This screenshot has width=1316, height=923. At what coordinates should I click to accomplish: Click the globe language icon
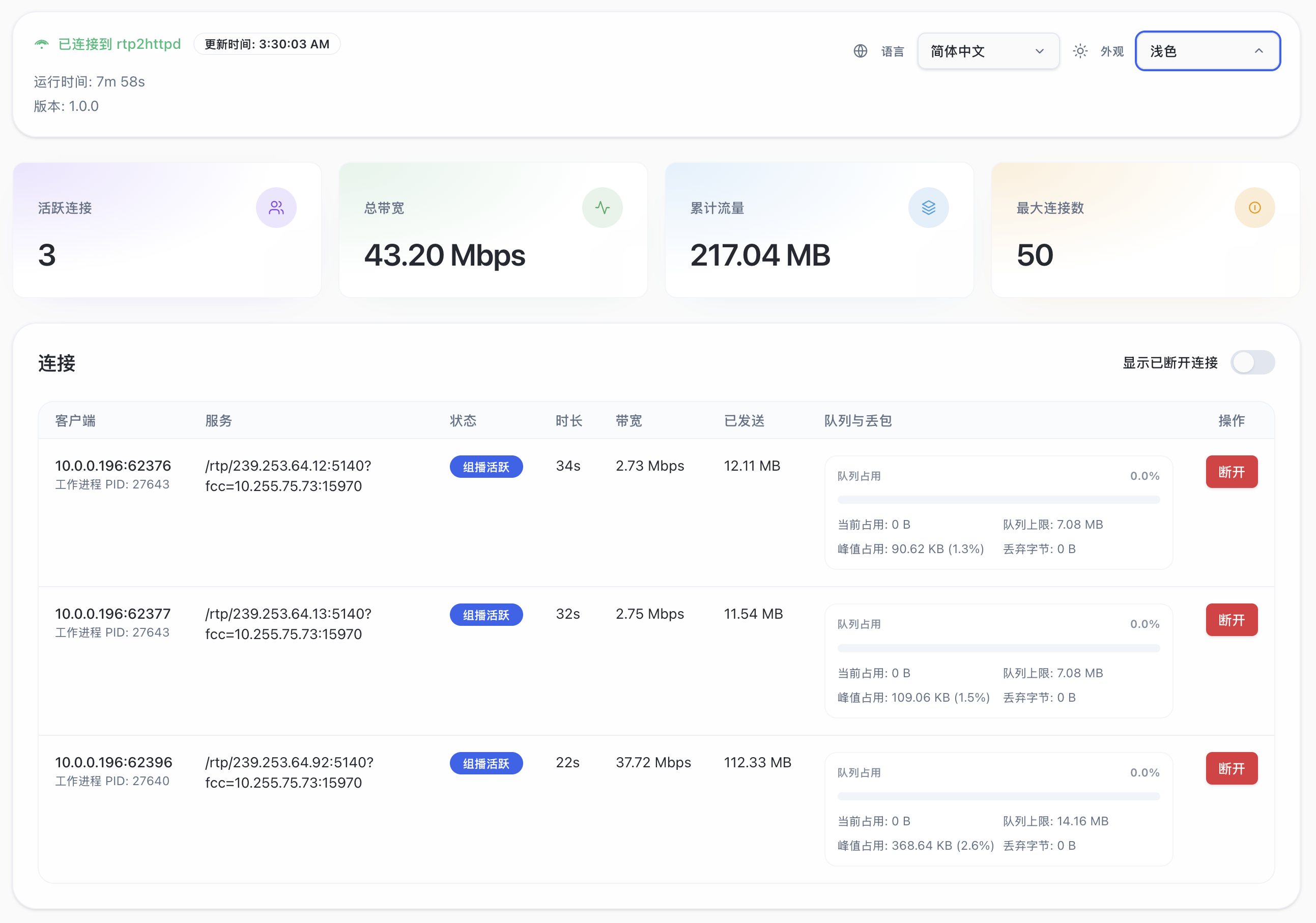[x=860, y=51]
